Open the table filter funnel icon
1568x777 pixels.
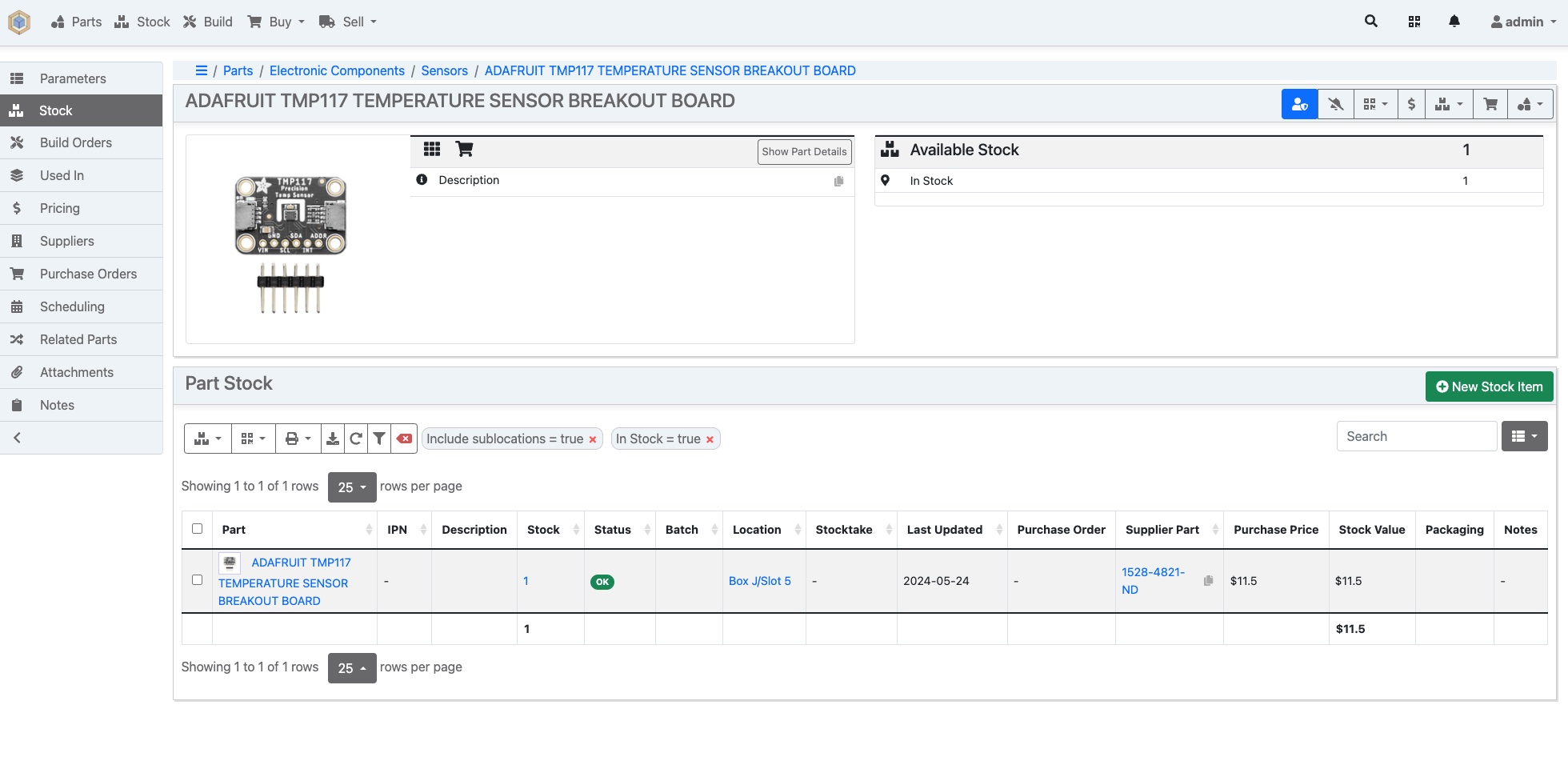pos(379,439)
